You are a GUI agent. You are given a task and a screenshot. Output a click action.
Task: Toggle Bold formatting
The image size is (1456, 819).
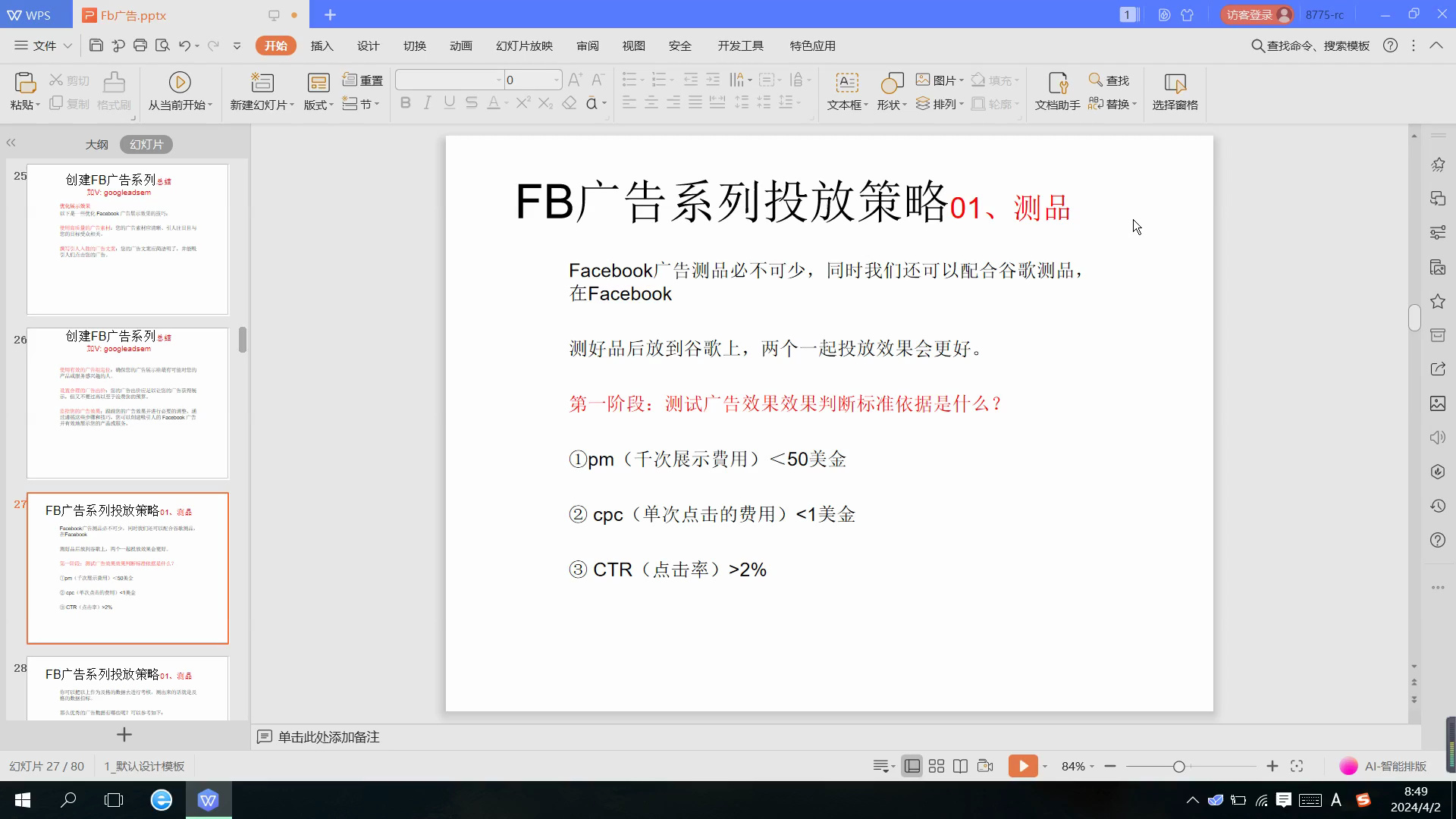[405, 103]
